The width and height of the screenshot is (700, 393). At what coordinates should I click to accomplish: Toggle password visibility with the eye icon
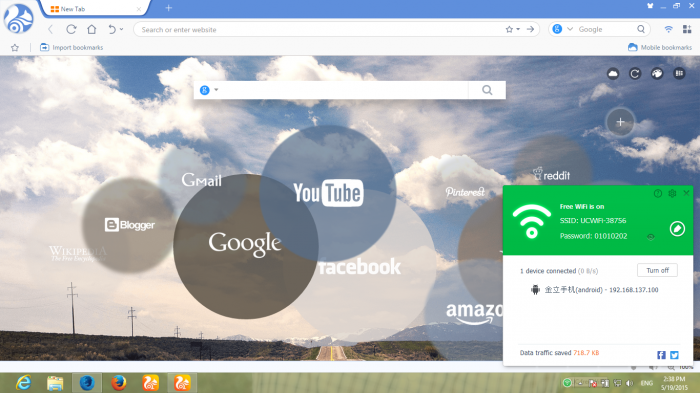[650, 237]
